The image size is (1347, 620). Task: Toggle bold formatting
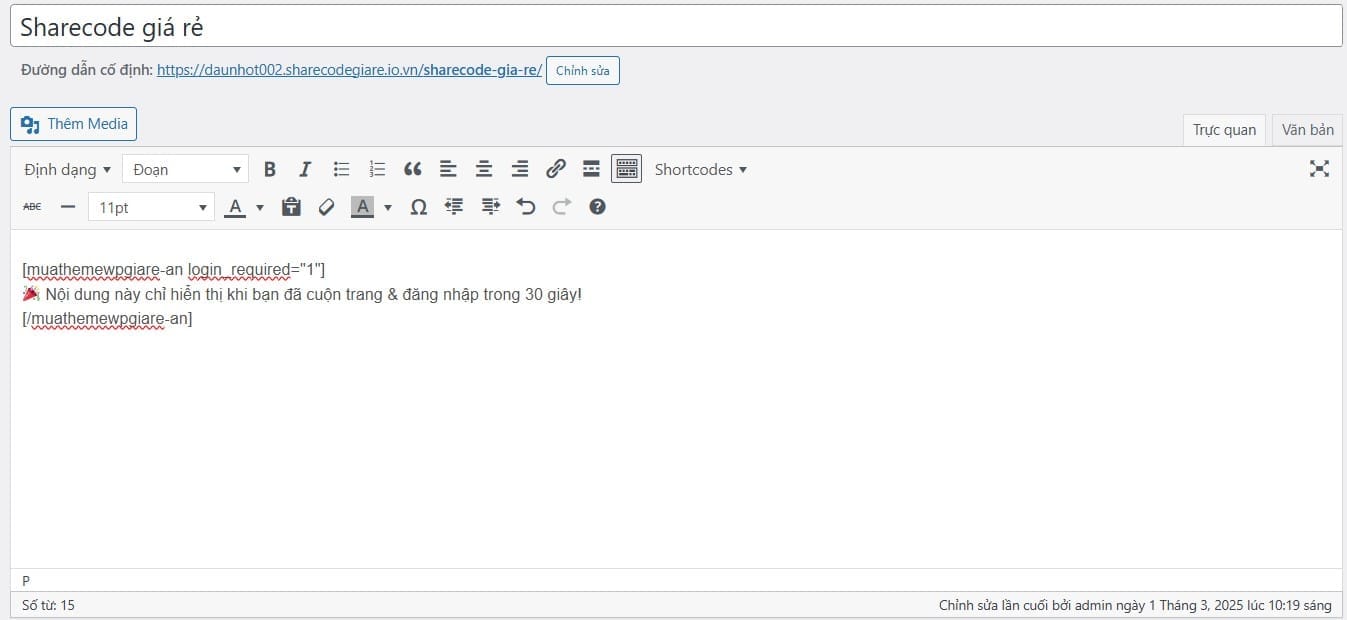click(x=269, y=169)
